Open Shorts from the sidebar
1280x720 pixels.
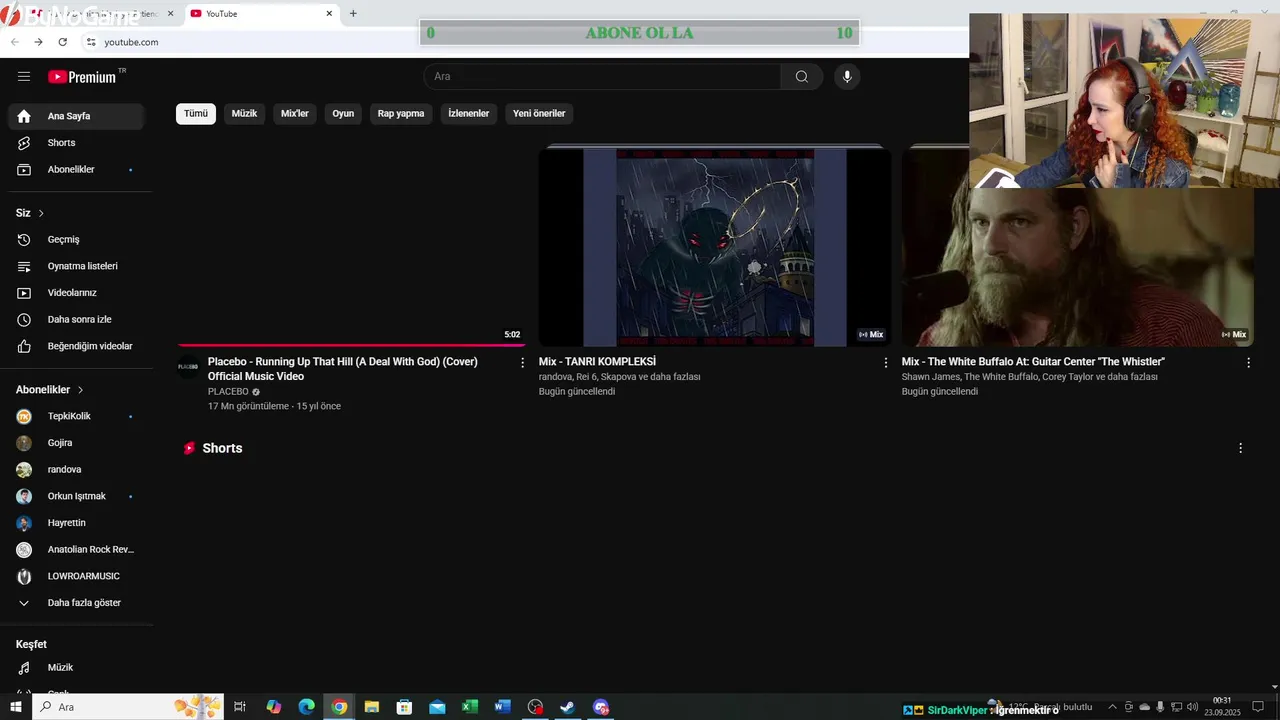[76, 143]
